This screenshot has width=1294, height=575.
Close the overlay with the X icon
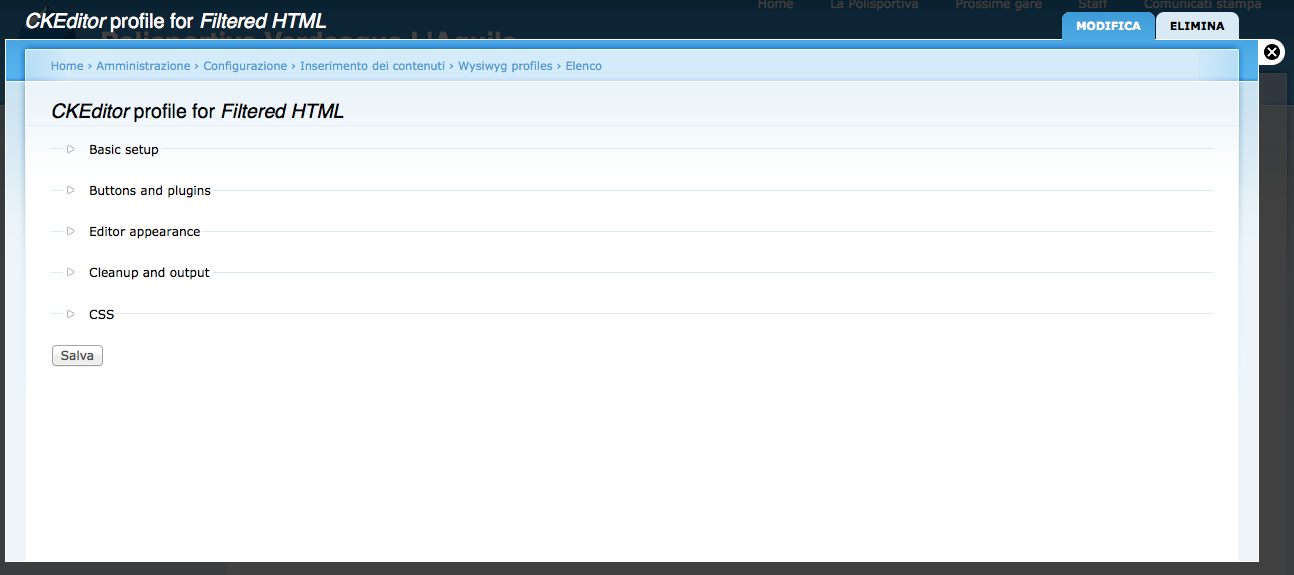[1272, 52]
